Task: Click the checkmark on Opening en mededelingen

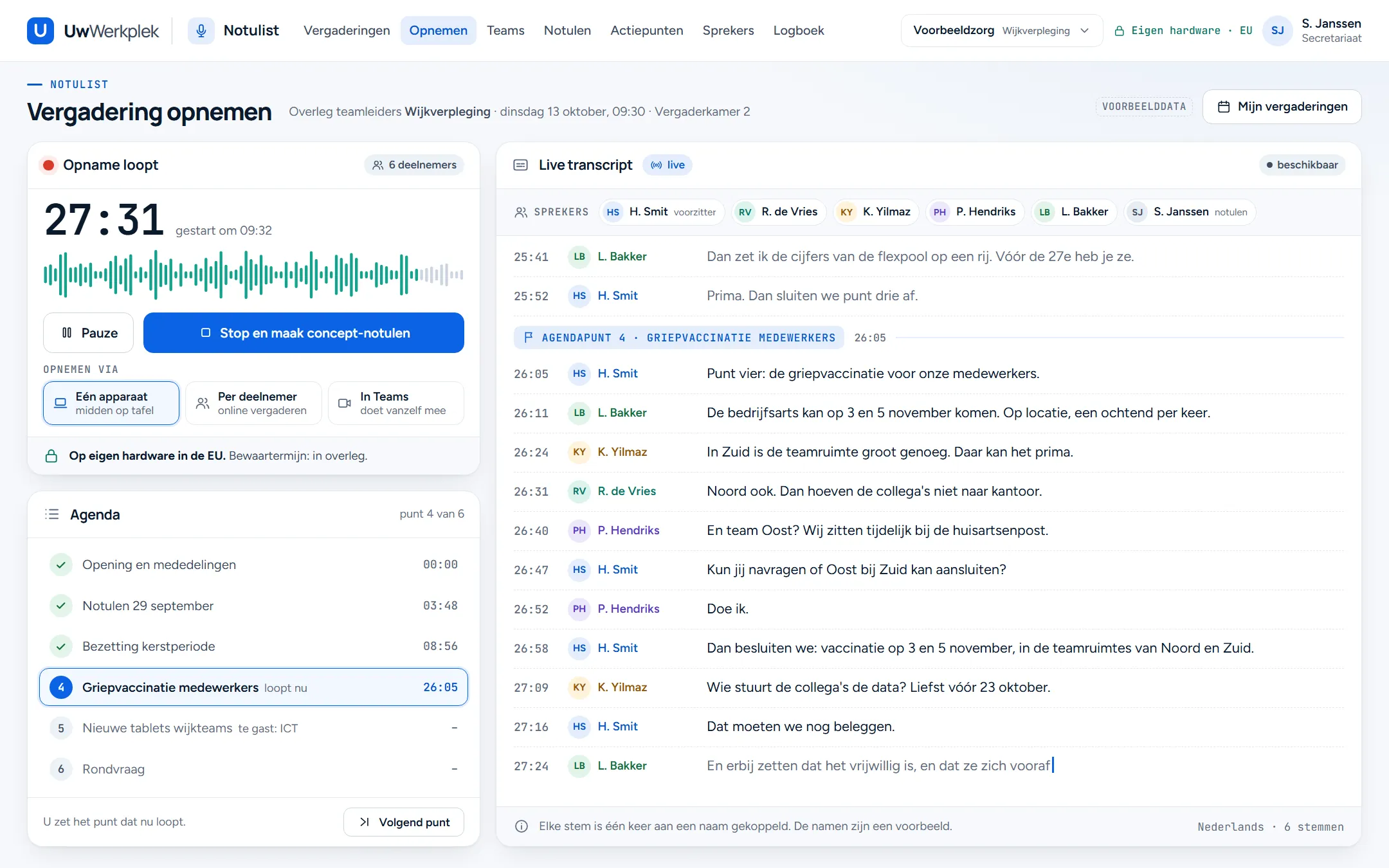Action: (x=61, y=565)
